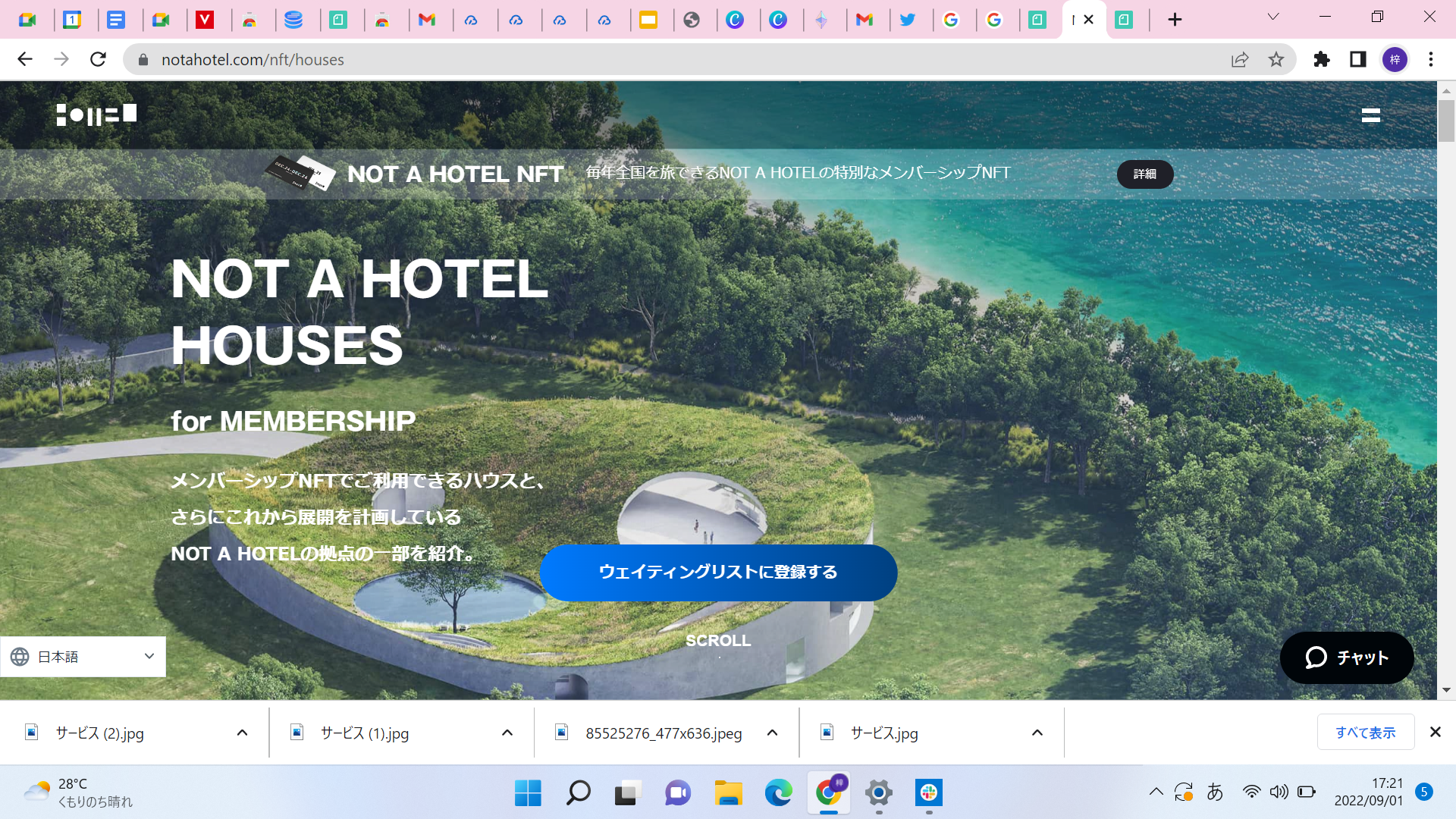This screenshot has height=819, width=1456.
Task: Open the hamburger menu on the website
Action: pos(1370,115)
